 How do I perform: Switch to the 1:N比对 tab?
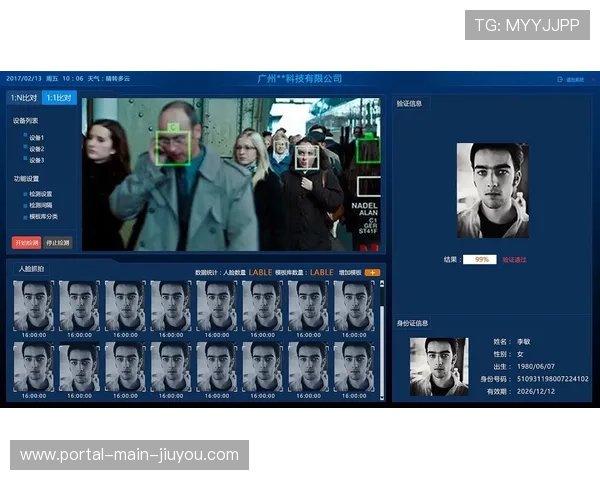(x=24, y=98)
